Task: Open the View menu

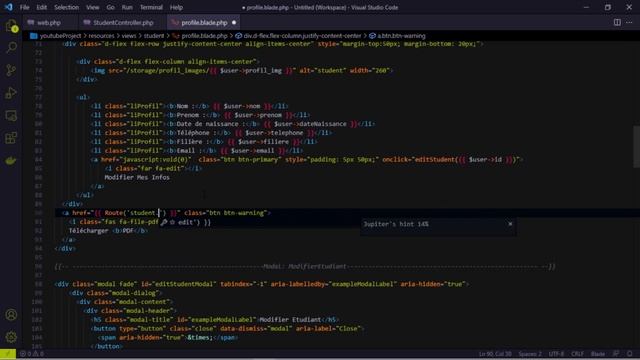Action: pos(93,7)
